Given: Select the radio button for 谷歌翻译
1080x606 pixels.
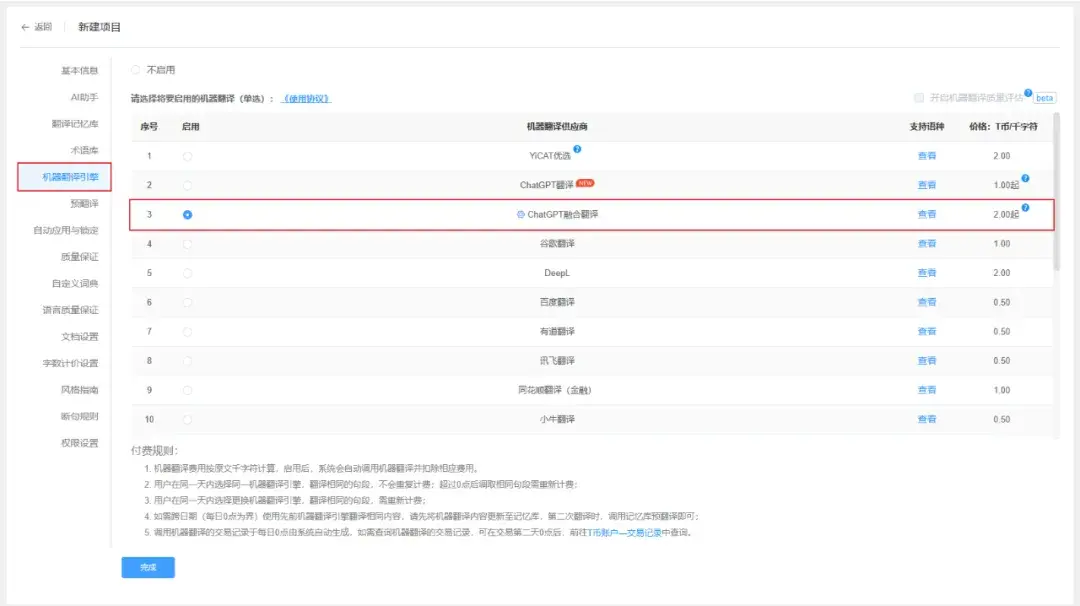Looking at the screenshot, I should coord(187,243).
